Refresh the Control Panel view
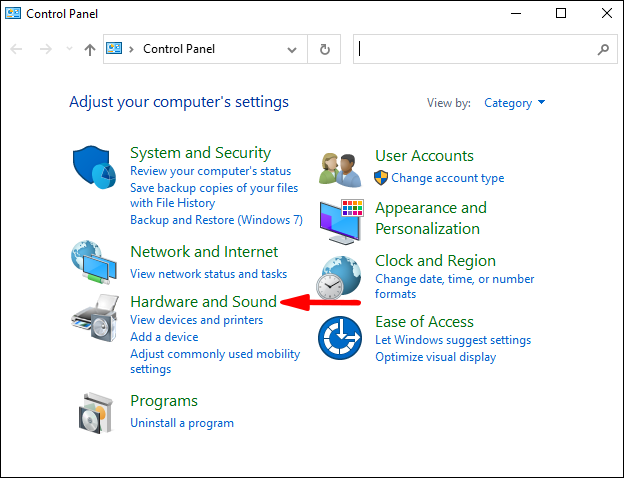 (x=324, y=49)
